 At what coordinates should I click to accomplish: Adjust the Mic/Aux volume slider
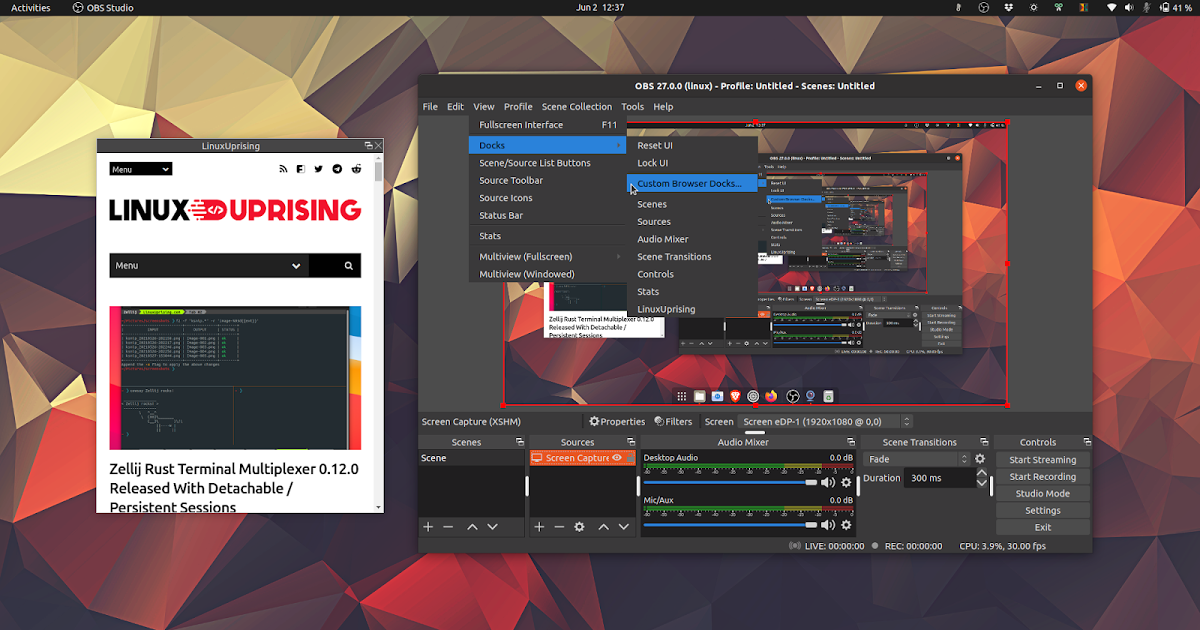click(x=731, y=525)
